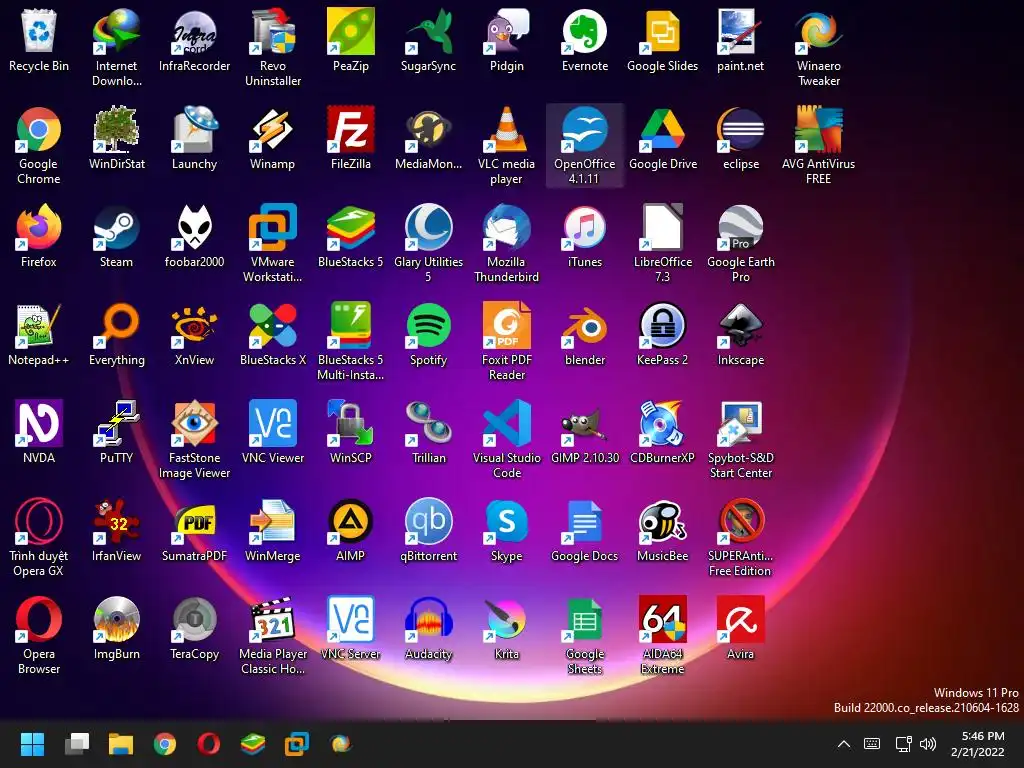Click the iTunes desktop icon
The height and width of the screenshot is (768, 1024).
[584, 229]
